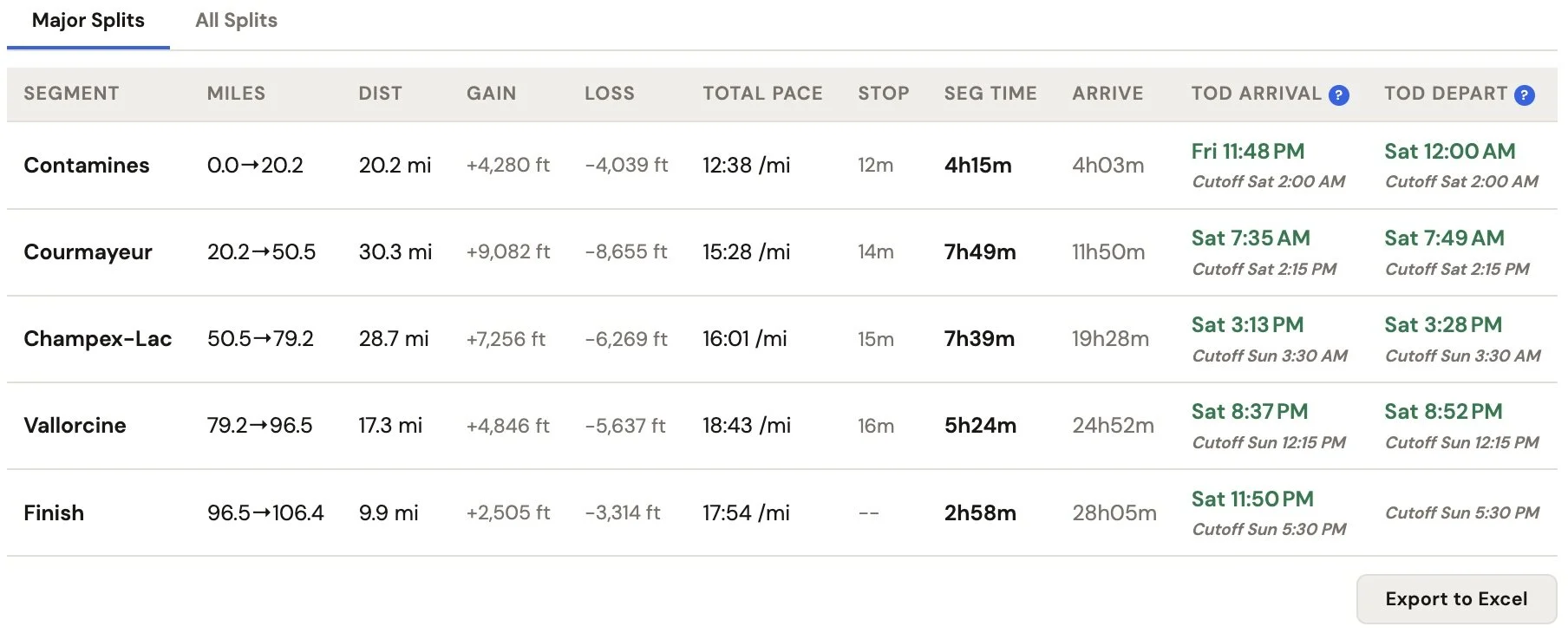This screenshot has height=633, width=1568.
Task: Click the SEG TIME column header
Action: pos(990,94)
